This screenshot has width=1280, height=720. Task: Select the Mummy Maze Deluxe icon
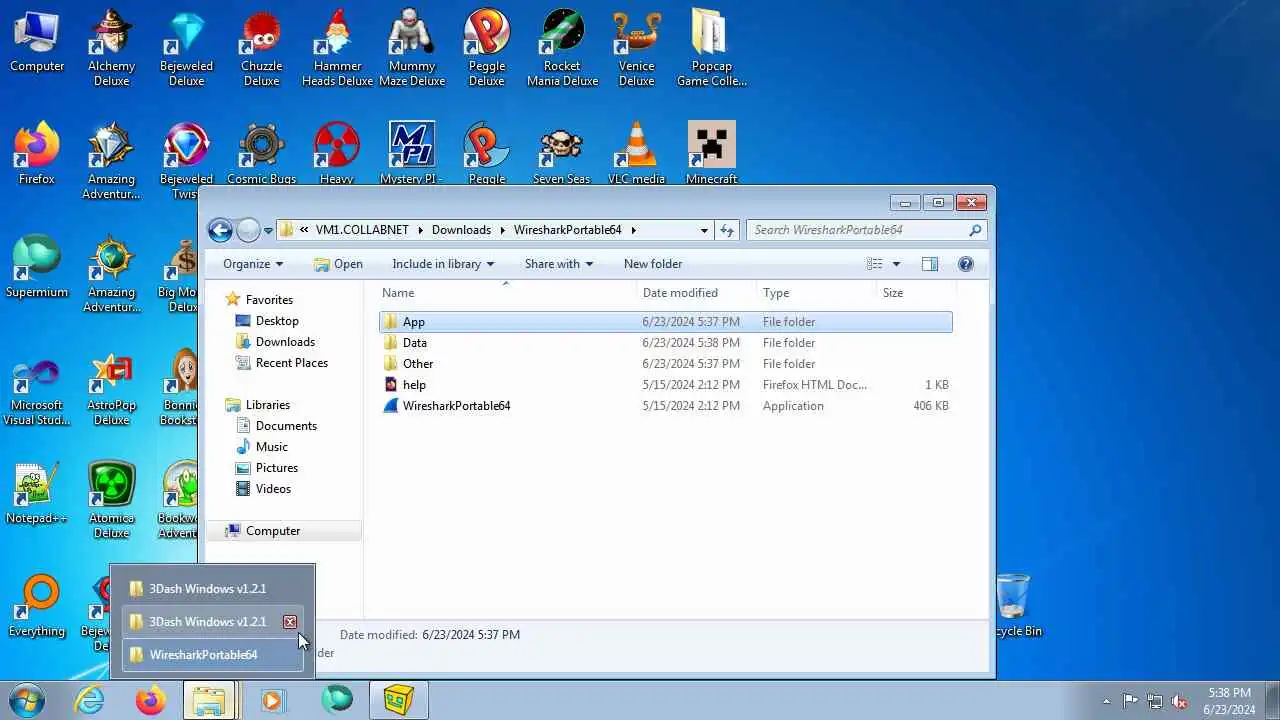(x=412, y=47)
